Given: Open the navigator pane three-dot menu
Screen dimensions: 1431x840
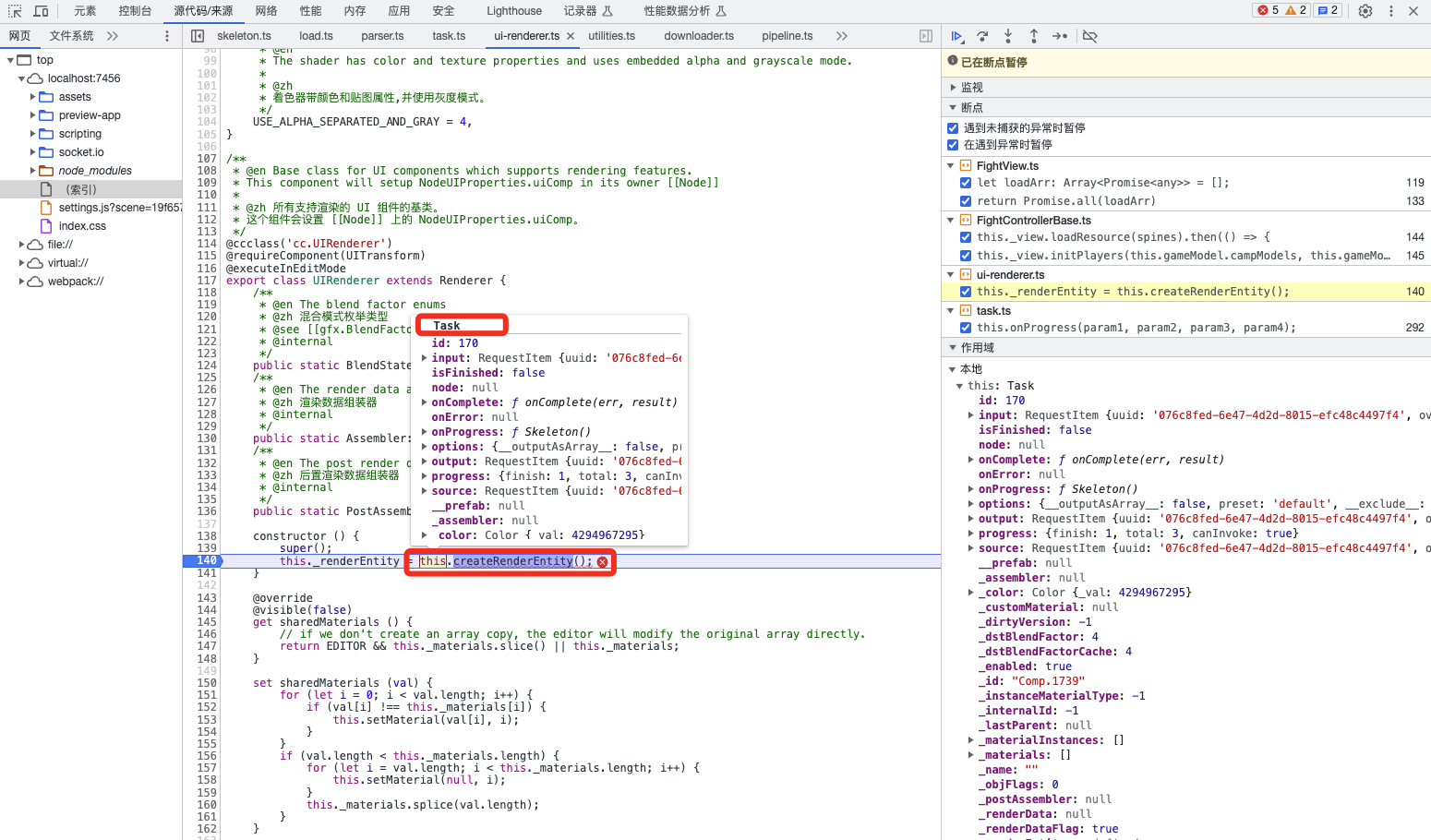Looking at the screenshot, I should pos(167,36).
